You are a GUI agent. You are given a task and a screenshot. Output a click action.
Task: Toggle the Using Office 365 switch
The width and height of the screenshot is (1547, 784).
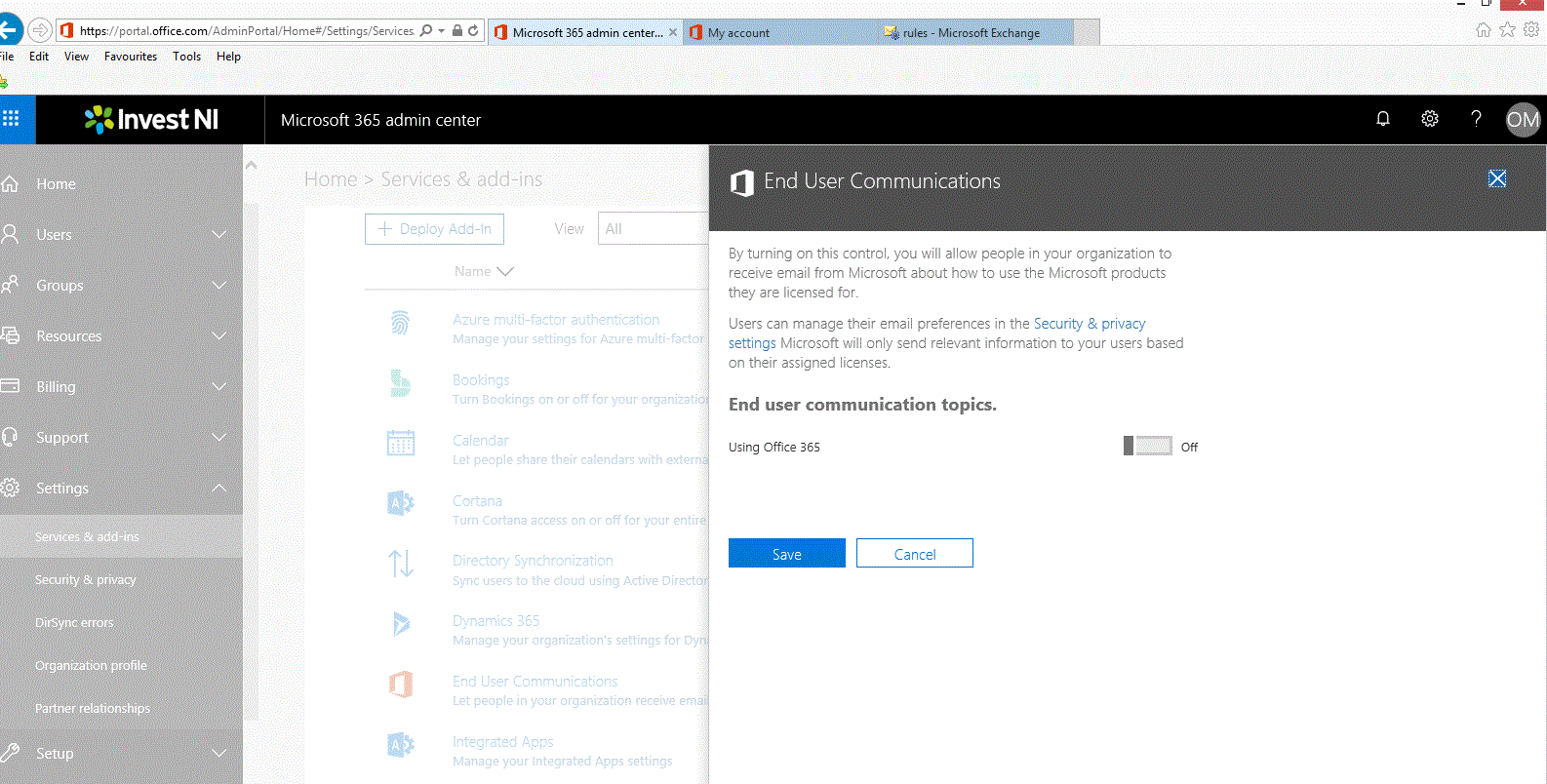click(x=1148, y=447)
